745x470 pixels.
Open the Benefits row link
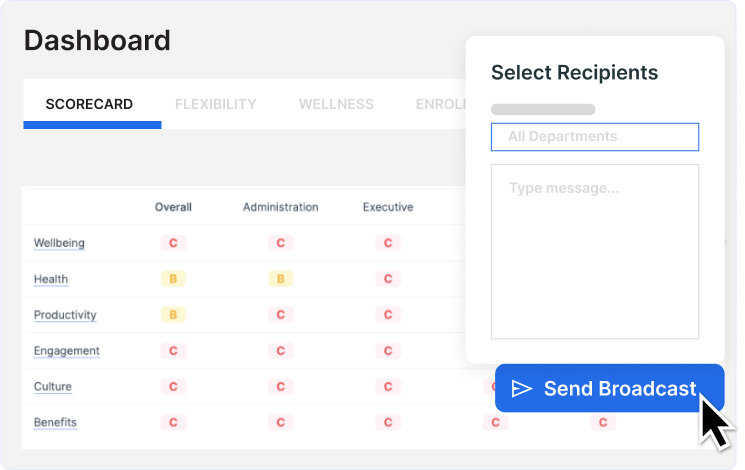(x=55, y=422)
